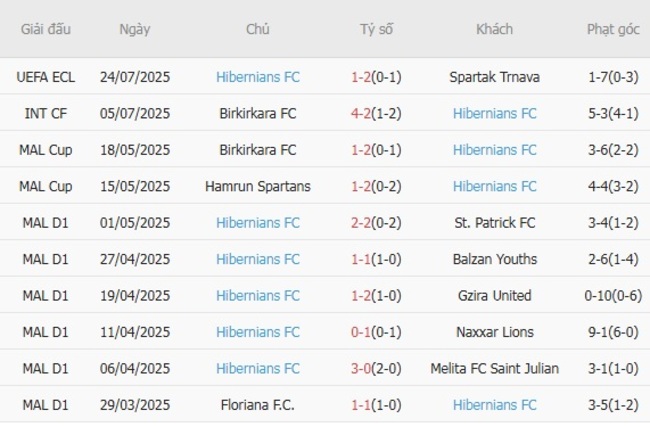Open Gzira United team link
Viewport: 650px width, 427px height.
click(494, 296)
